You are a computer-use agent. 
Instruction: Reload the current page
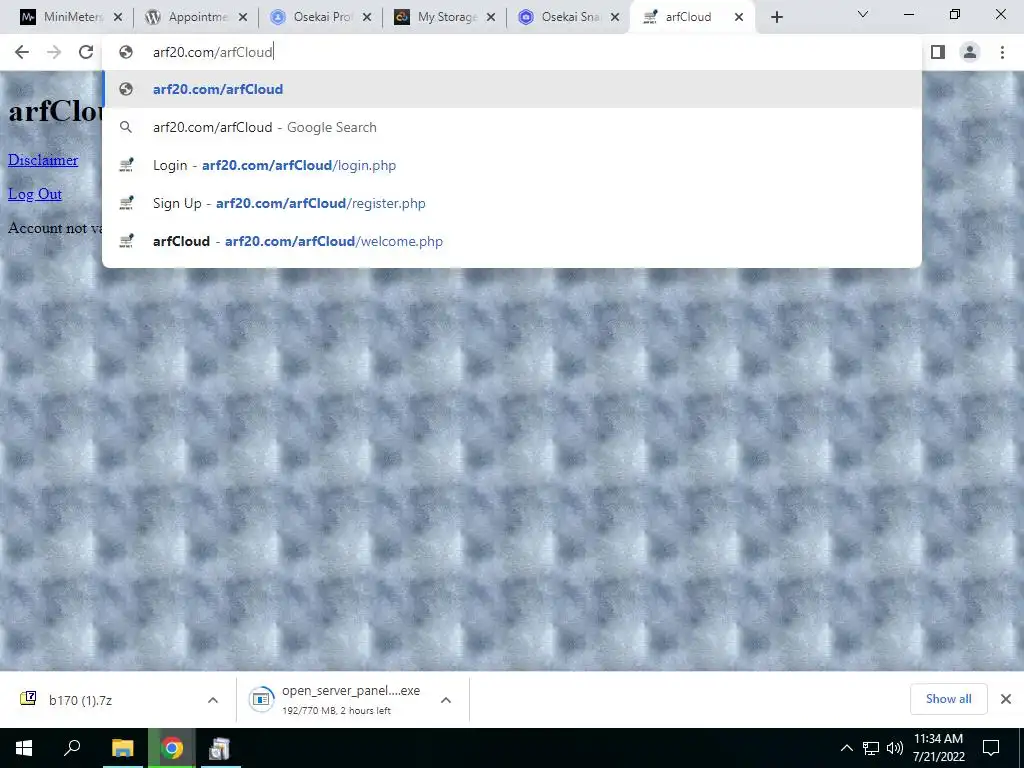(86, 52)
